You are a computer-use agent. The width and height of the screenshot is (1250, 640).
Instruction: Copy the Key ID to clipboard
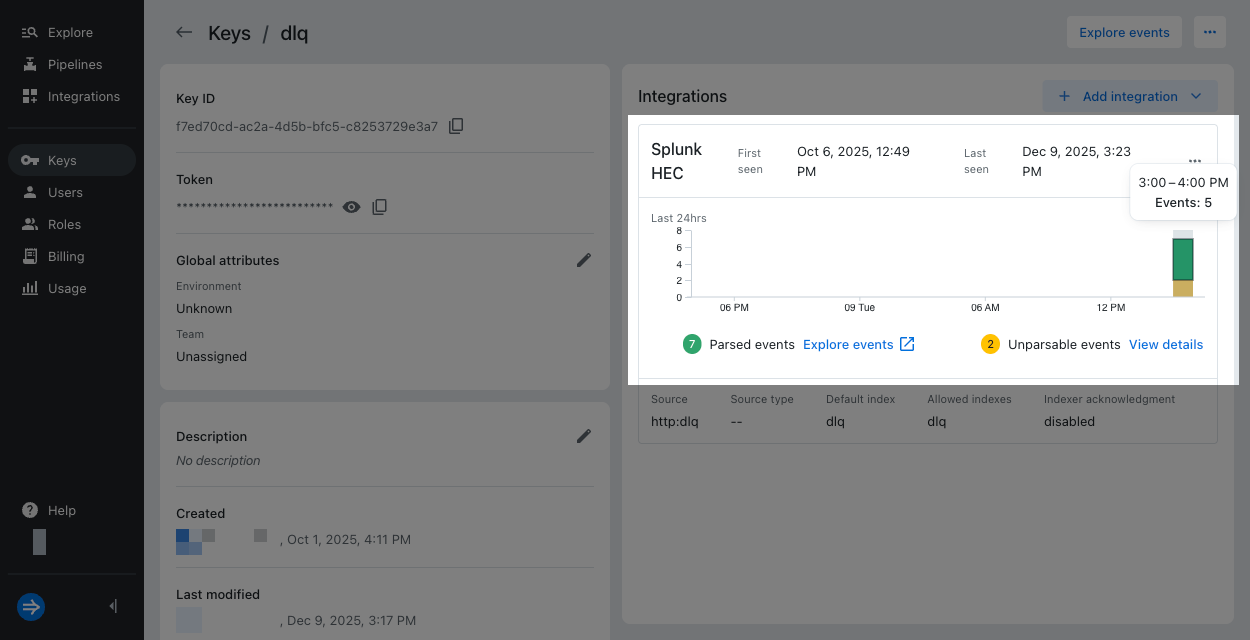(456, 126)
